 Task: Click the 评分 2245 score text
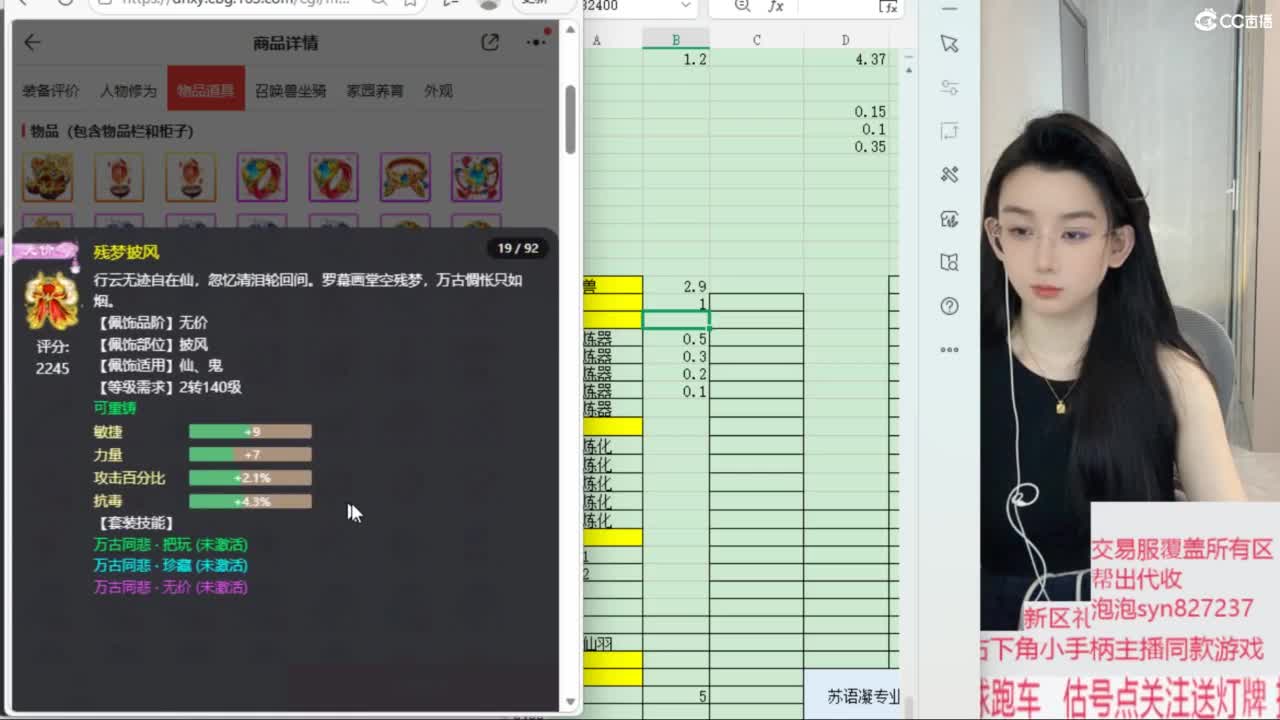pos(52,357)
